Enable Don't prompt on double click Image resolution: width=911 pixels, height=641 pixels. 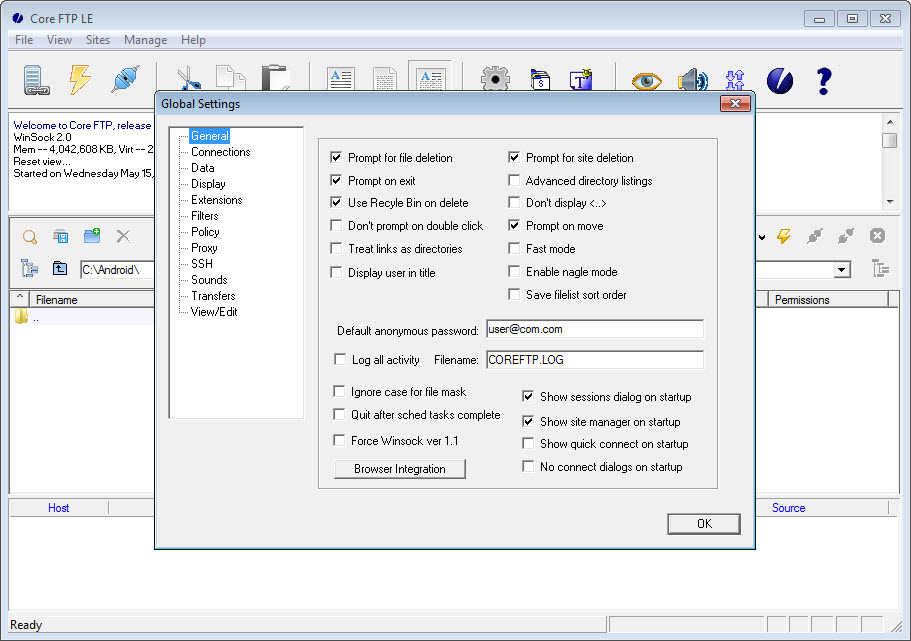pyautogui.click(x=336, y=225)
